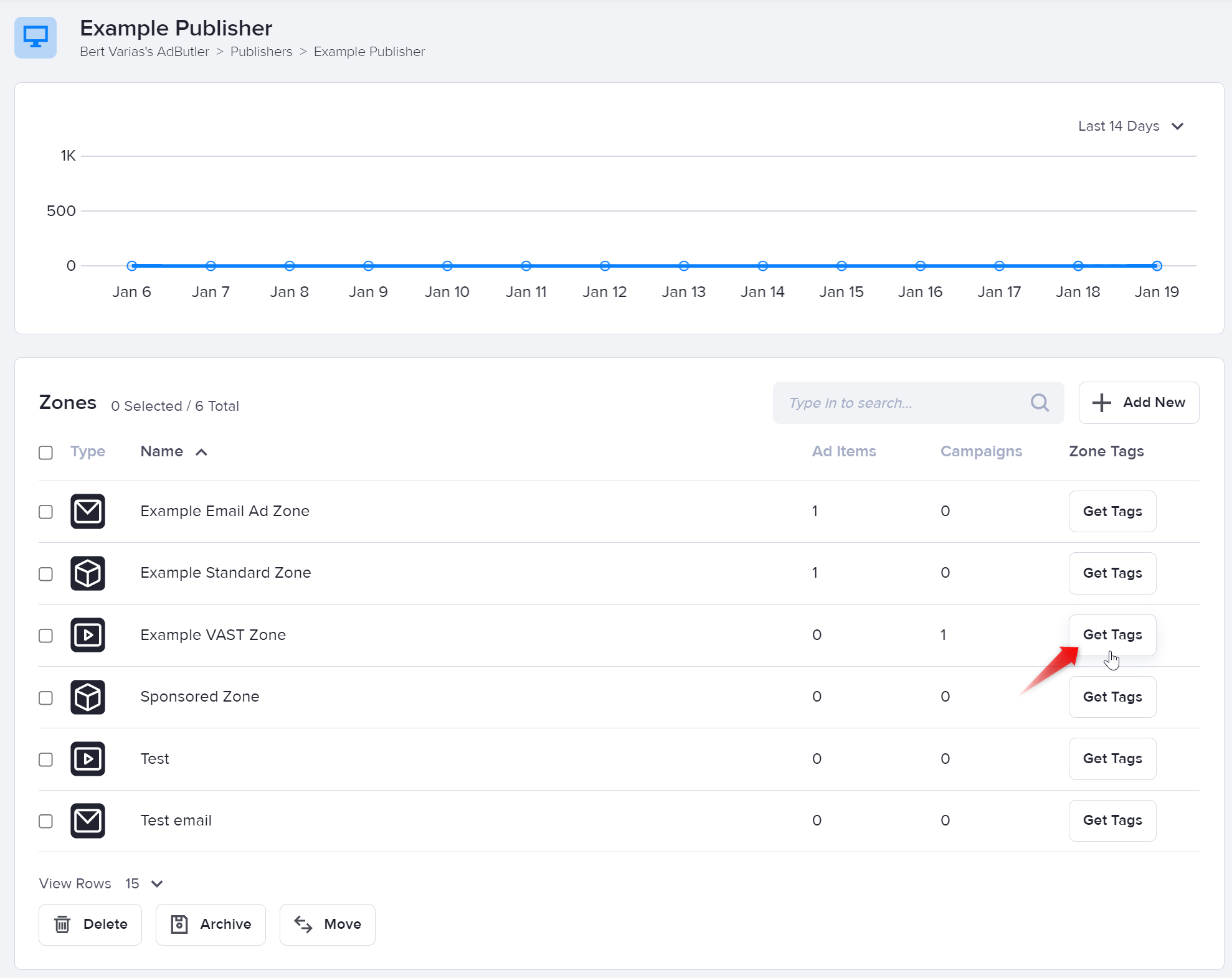
Task: Click the magnifier search icon
Action: [1040, 403]
